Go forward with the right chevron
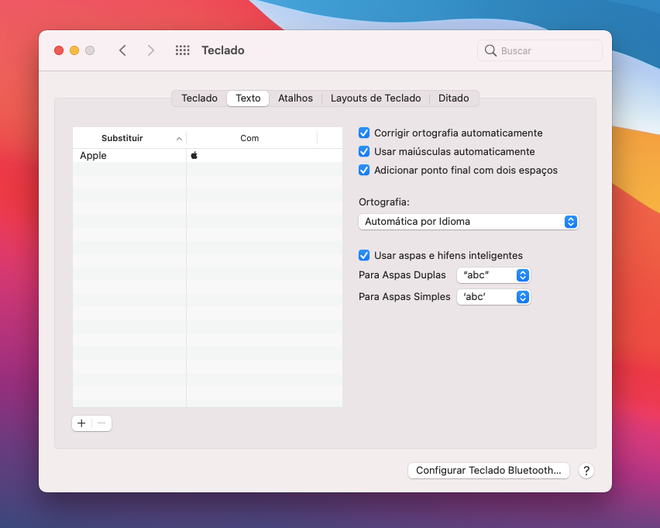The width and height of the screenshot is (660, 528). [151, 51]
